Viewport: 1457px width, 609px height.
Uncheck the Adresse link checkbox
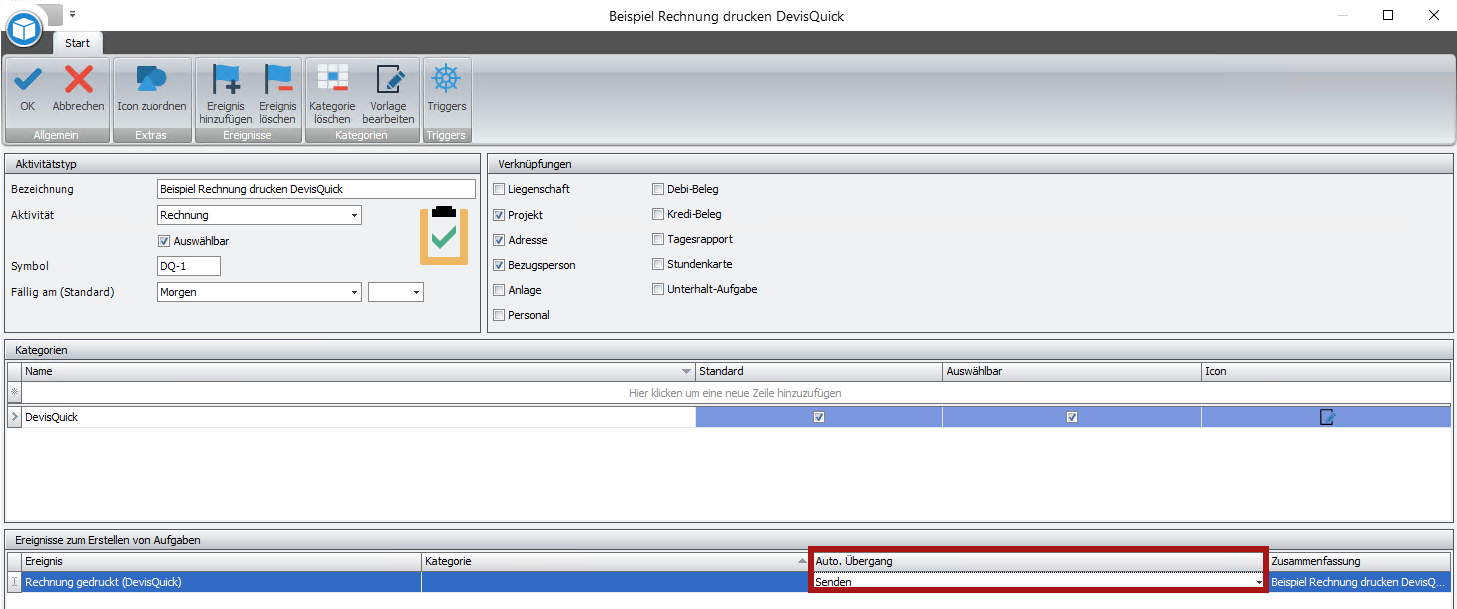[x=499, y=240]
